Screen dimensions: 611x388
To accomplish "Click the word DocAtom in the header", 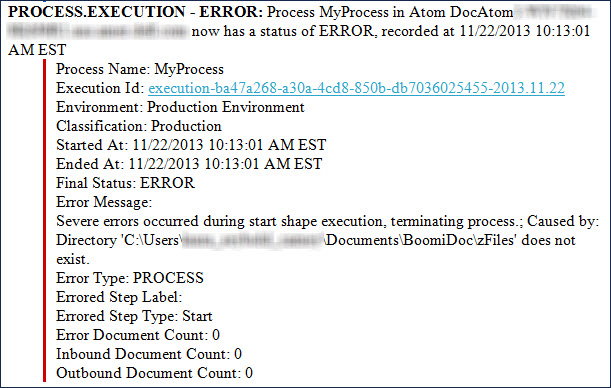I will pos(481,12).
